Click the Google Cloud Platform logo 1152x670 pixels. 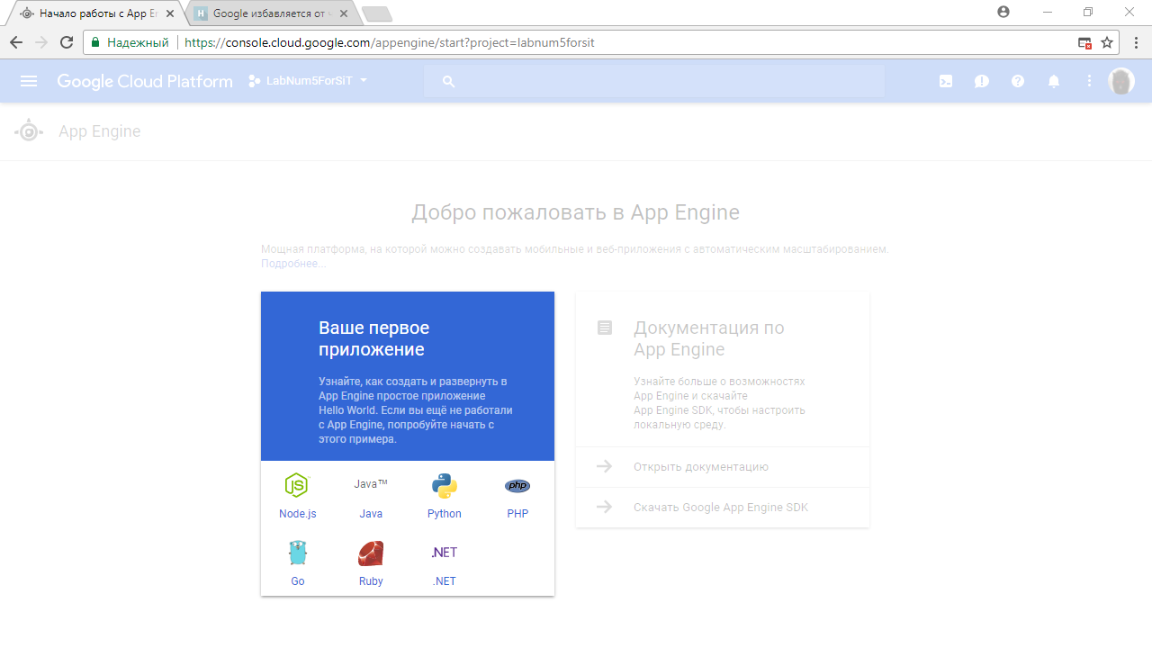click(145, 82)
